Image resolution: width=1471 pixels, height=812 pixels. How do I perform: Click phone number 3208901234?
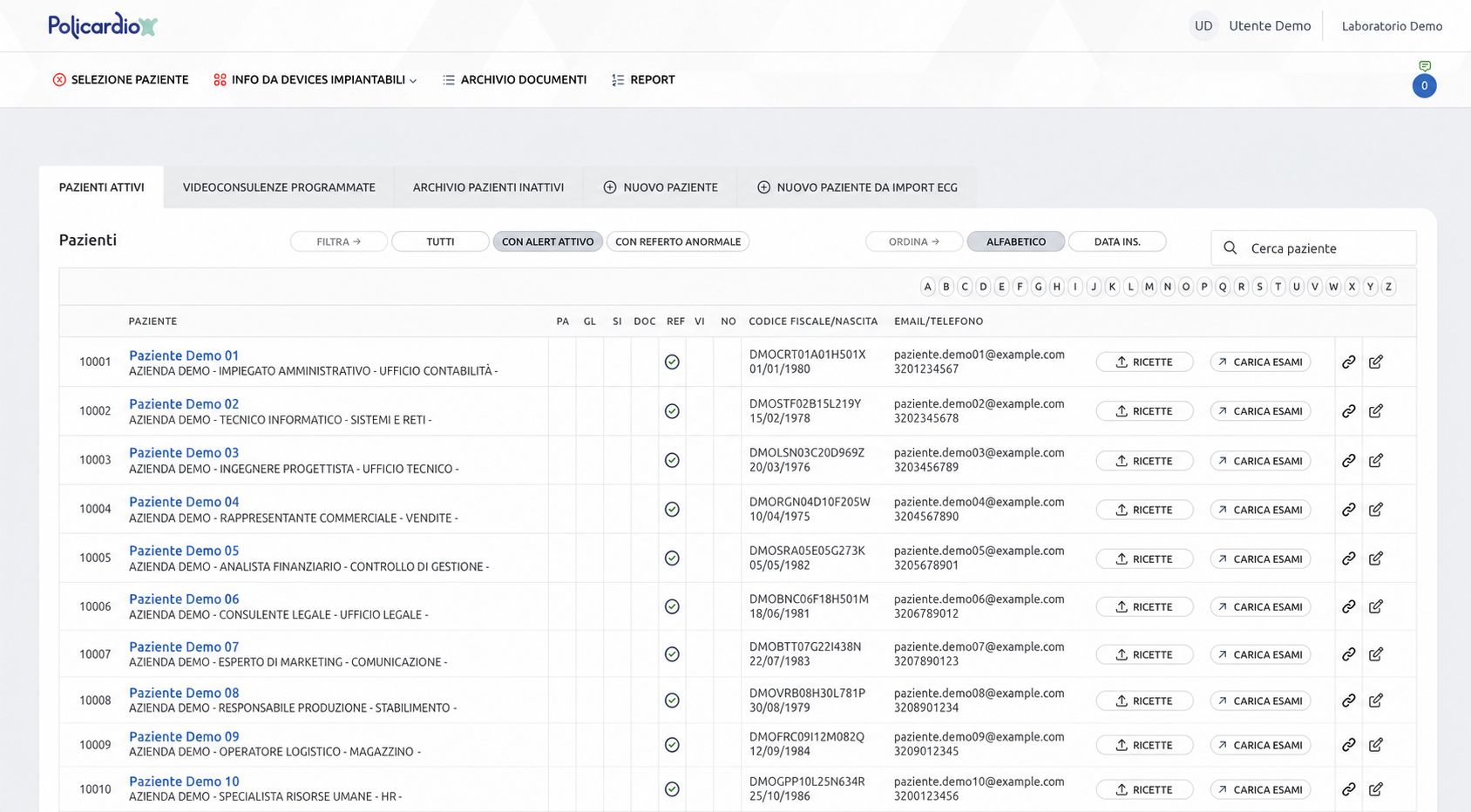926,707
